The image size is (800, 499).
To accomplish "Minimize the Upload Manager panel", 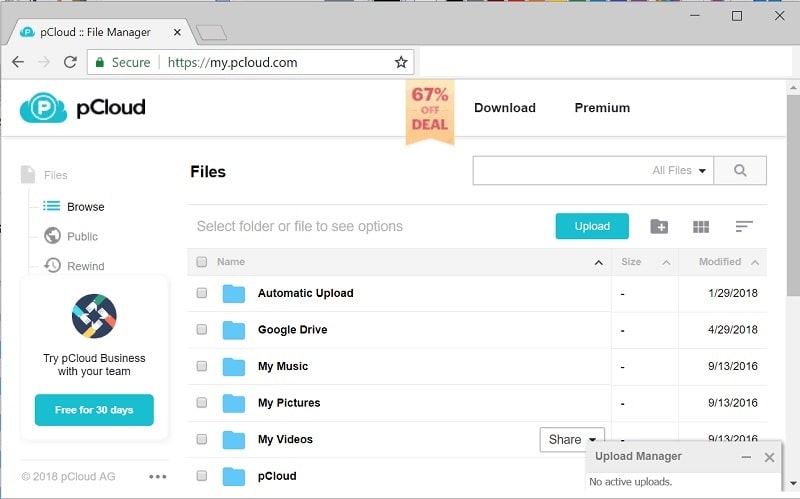I will point(746,457).
